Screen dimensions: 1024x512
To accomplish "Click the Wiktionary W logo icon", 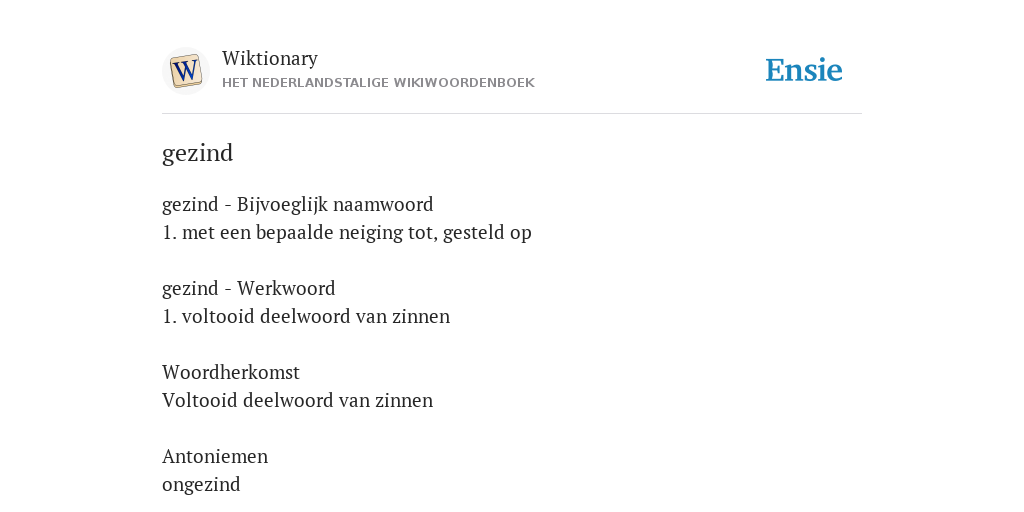I will (186, 71).
